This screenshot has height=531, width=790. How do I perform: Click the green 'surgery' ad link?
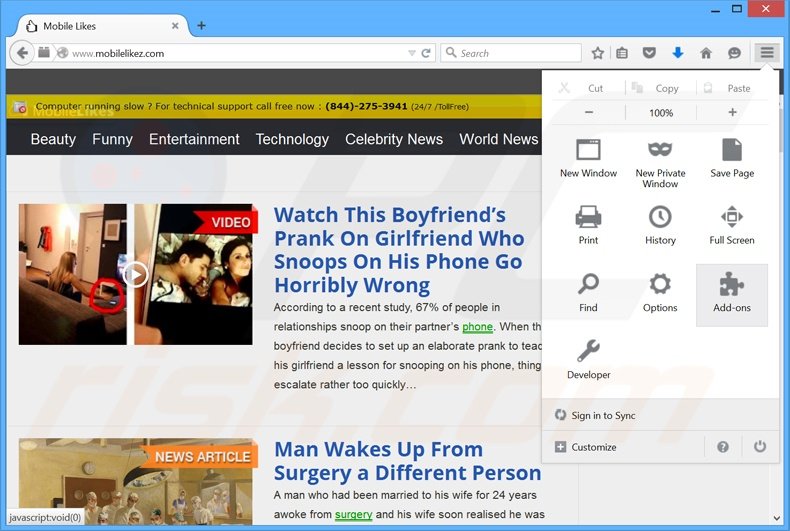353,514
